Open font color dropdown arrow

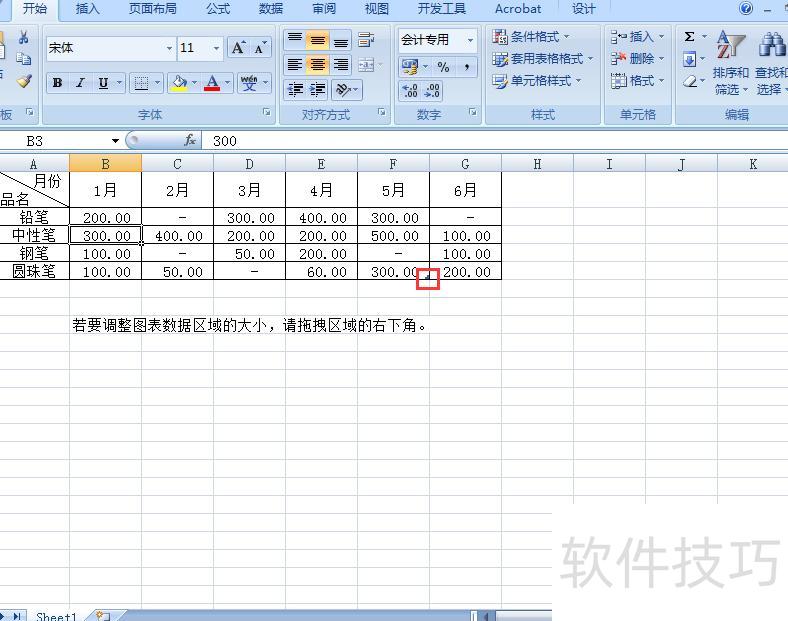[228, 83]
